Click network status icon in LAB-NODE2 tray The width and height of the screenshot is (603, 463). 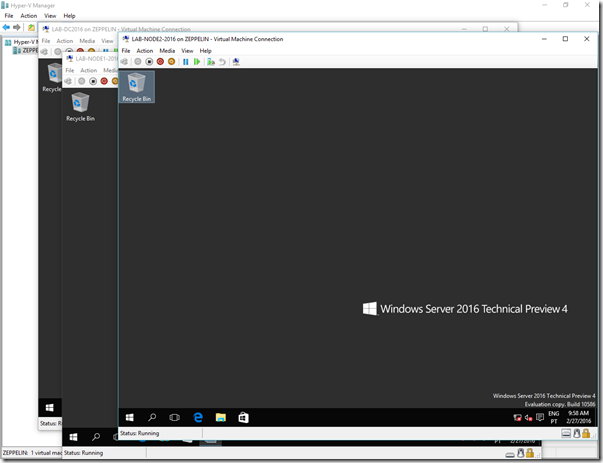click(518, 418)
